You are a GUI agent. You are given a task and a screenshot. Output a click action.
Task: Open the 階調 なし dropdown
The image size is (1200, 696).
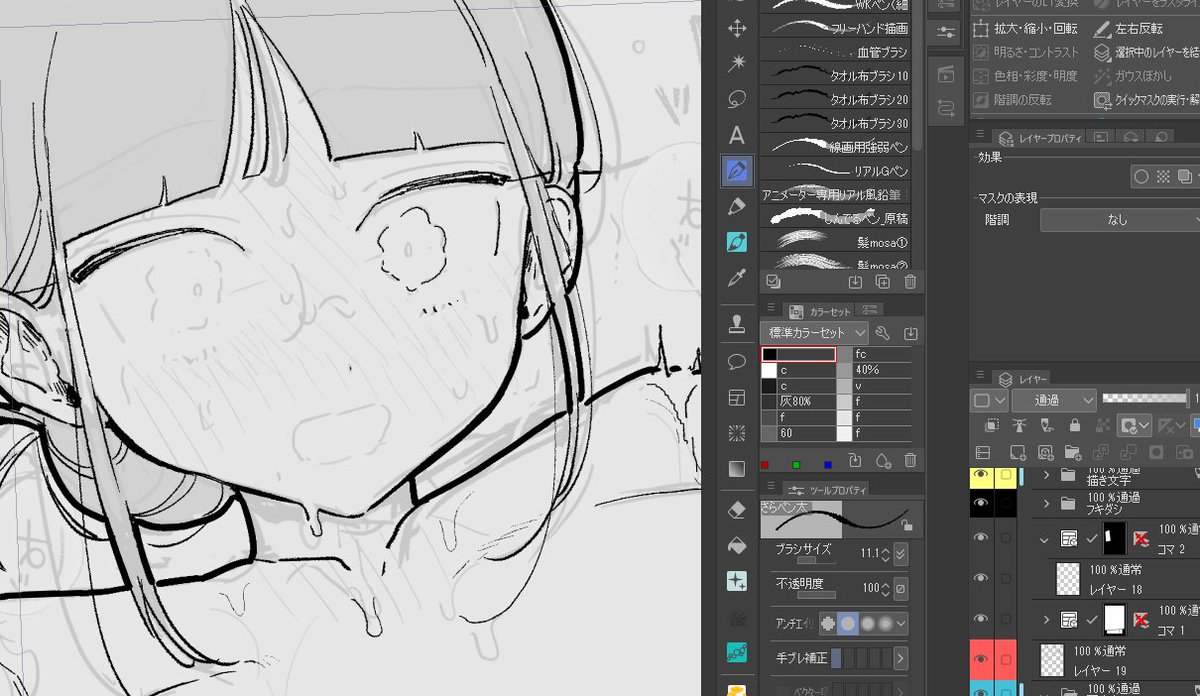(x=1120, y=219)
